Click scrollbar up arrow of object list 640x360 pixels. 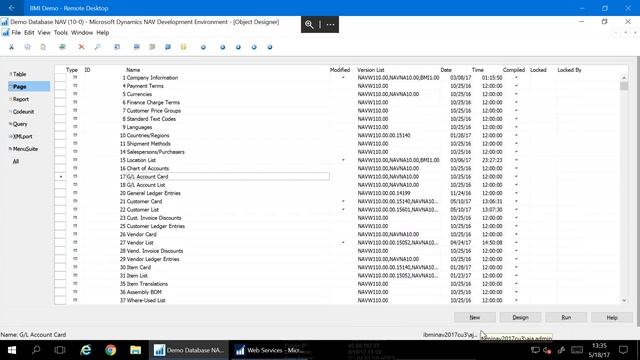pos(624,78)
